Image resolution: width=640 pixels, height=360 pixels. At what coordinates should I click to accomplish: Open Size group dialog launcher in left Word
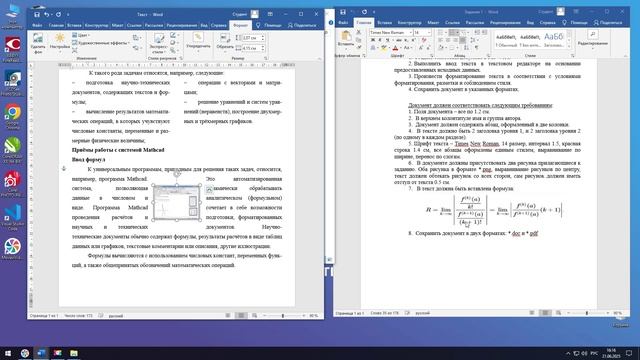pyautogui.click(x=266, y=58)
